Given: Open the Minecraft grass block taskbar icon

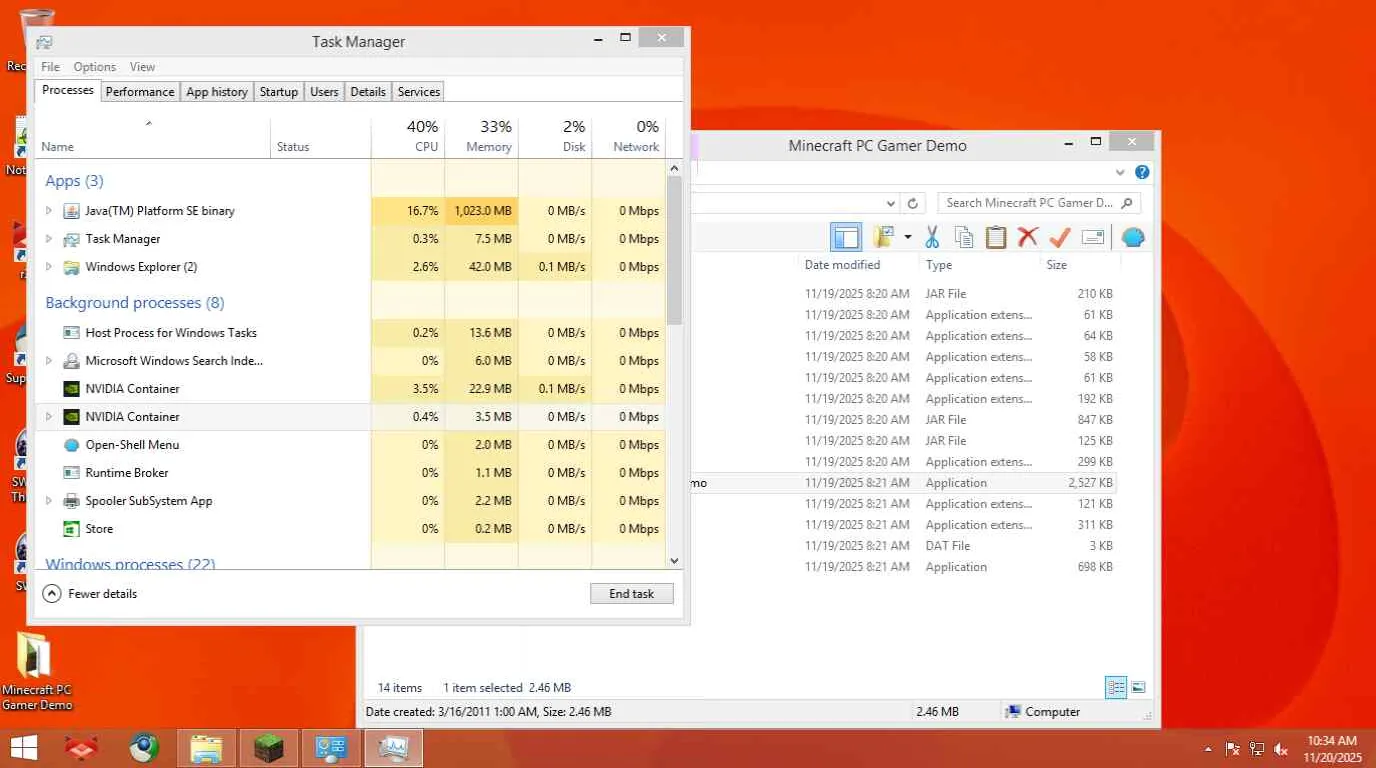Looking at the screenshot, I should (x=269, y=748).
